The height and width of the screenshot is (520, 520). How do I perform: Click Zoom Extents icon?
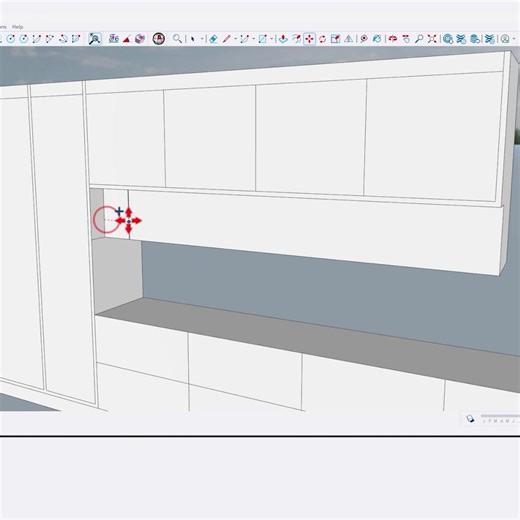[432, 39]
